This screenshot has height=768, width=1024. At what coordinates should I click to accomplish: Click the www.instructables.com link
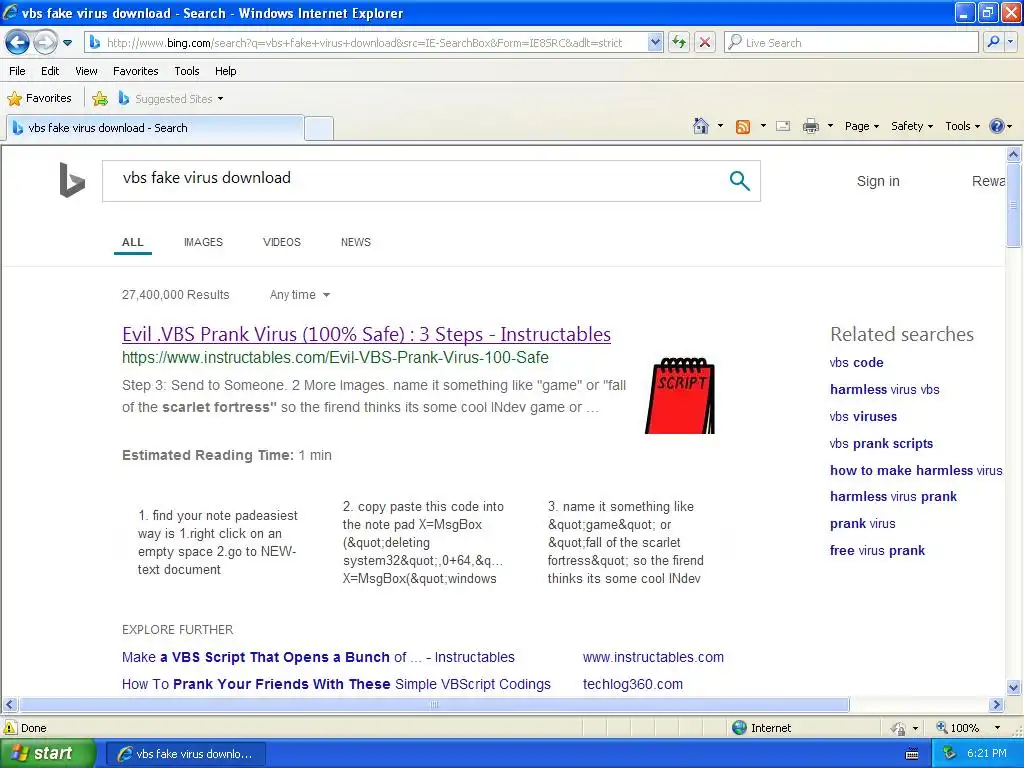653,658
